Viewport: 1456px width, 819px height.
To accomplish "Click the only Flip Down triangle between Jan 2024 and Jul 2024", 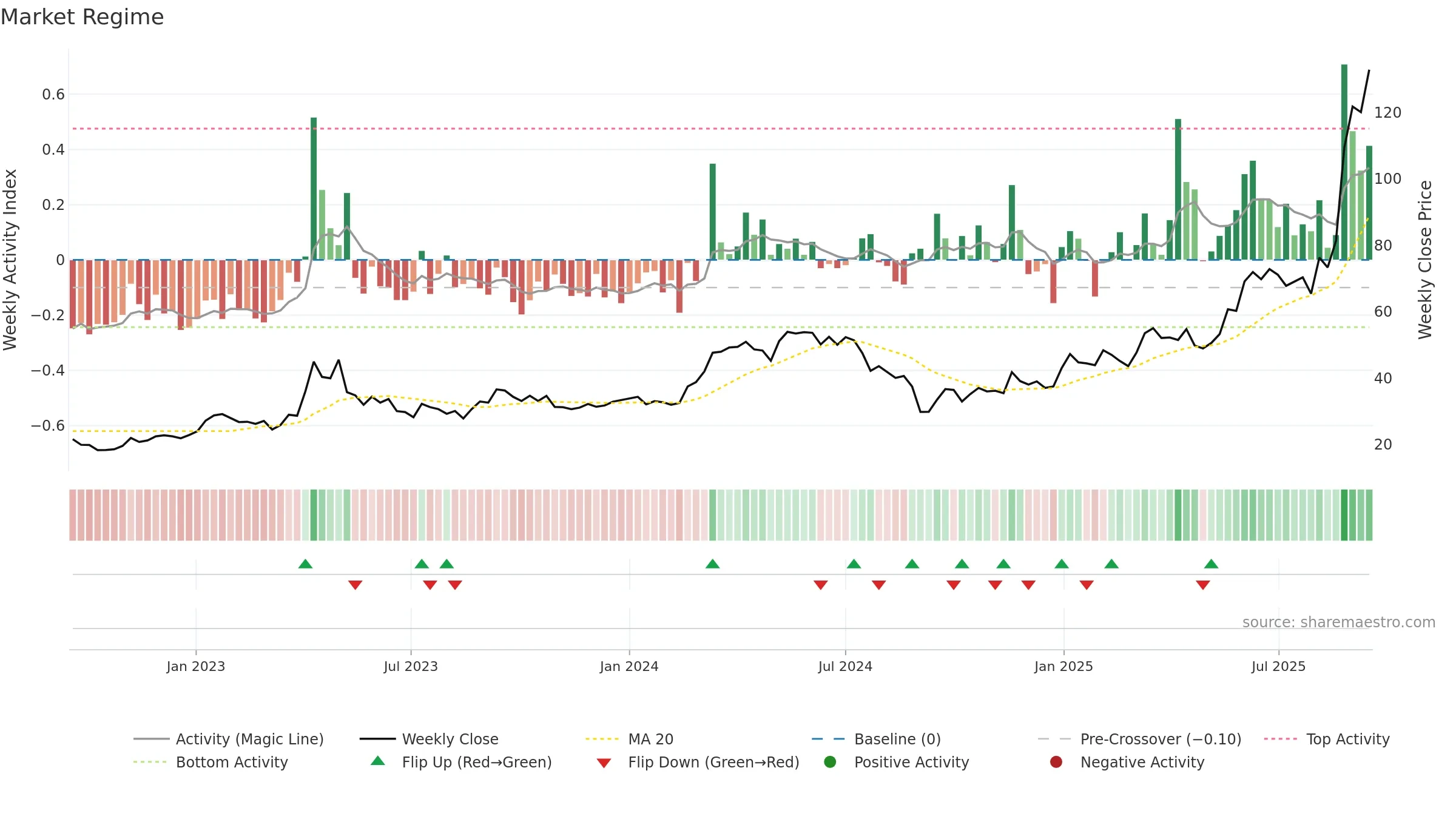I will point(821,585).
